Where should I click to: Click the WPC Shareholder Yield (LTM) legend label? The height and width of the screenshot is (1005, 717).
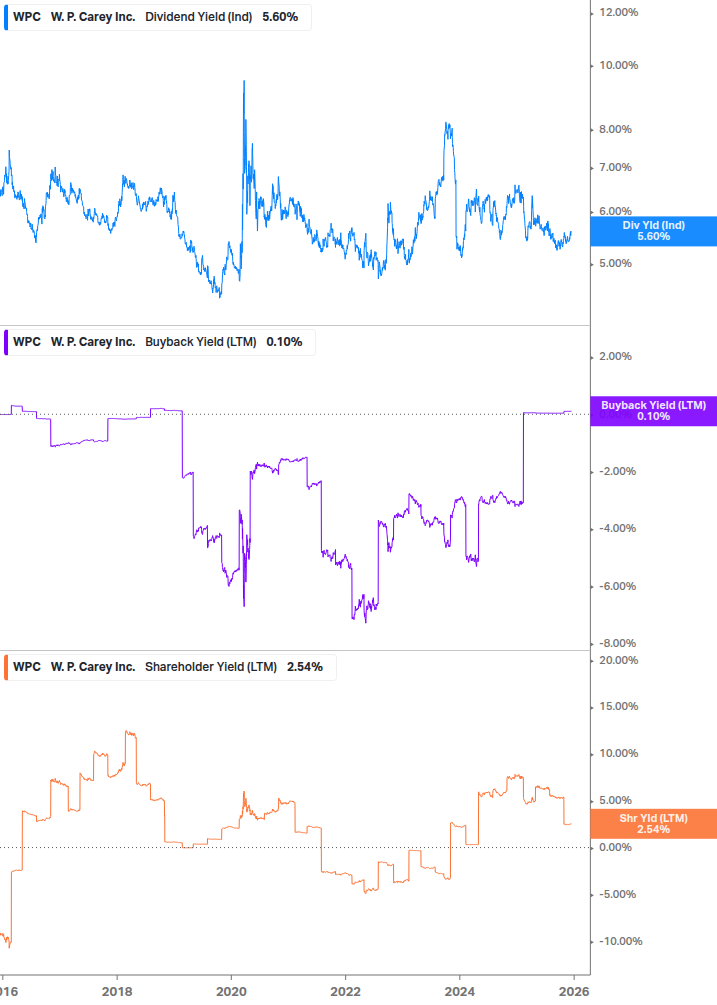(x=170, y=667)
